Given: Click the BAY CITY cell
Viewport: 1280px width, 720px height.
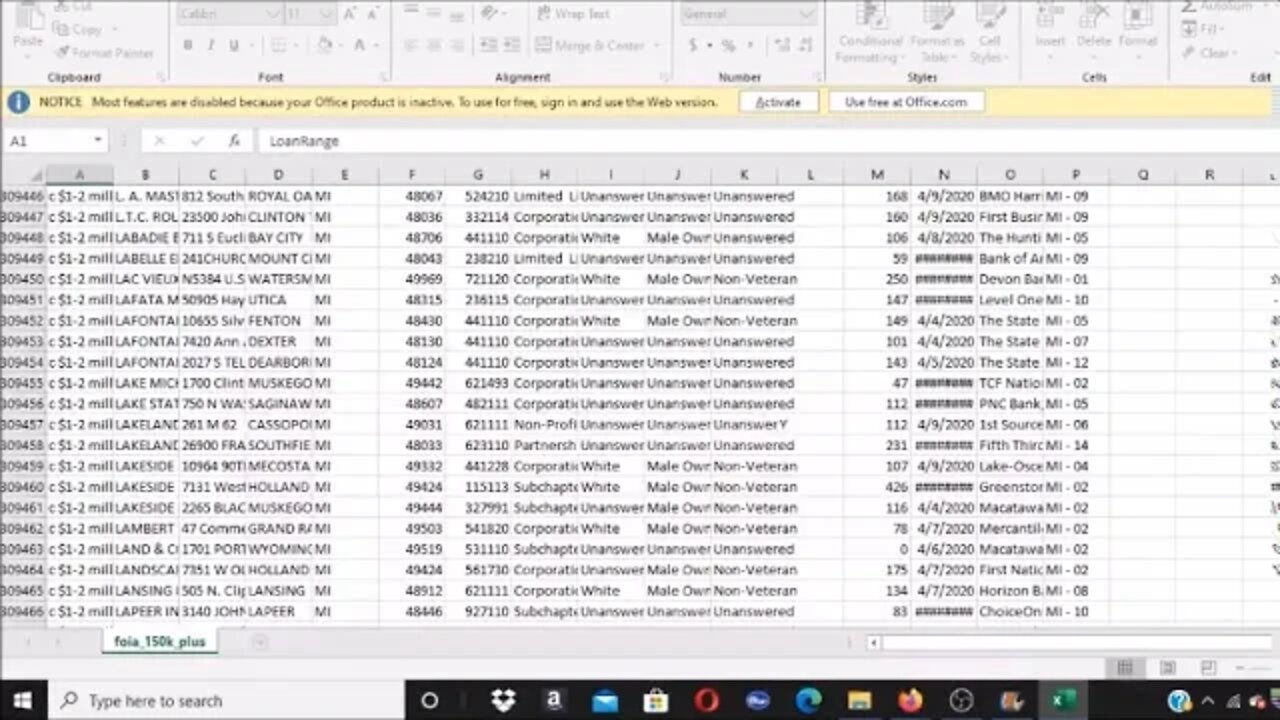Looking at the screenshot, I should (278, 238).
